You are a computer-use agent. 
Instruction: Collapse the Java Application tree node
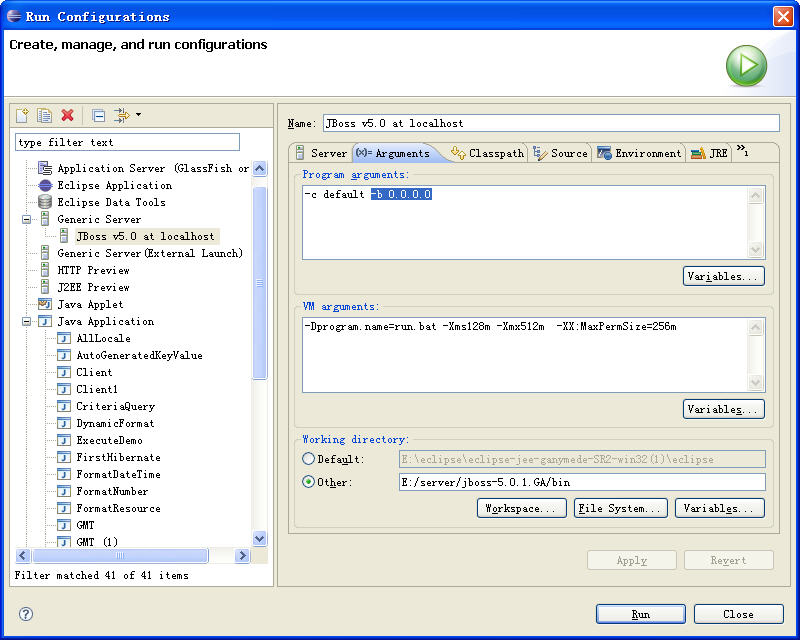pyautogui.click(x=26, y=322)
